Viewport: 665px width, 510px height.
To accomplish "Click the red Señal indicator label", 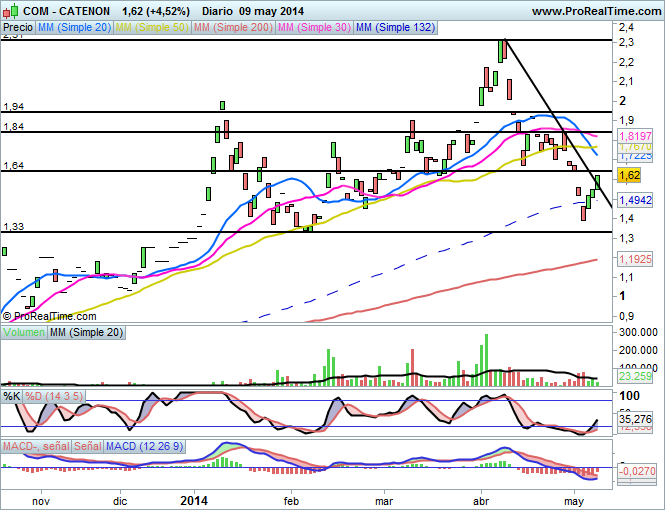I will click(89, 445).
